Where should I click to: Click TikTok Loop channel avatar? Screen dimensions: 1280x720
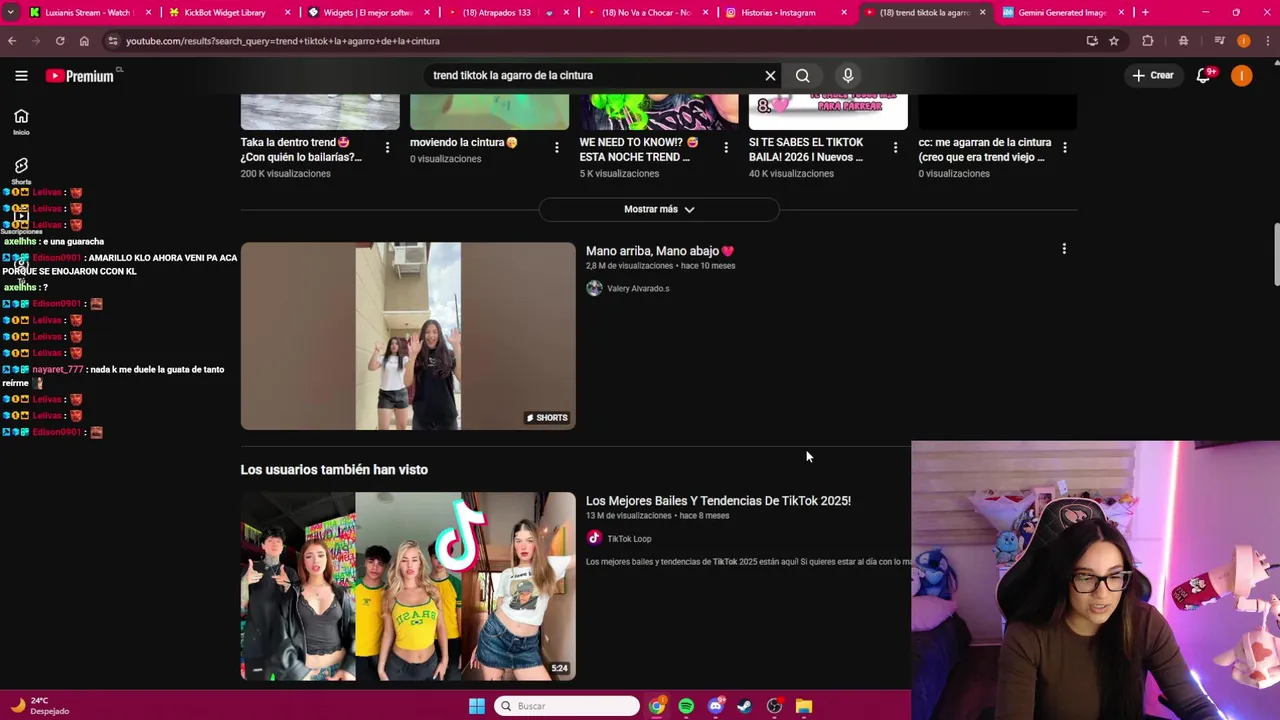pos(594,538)
